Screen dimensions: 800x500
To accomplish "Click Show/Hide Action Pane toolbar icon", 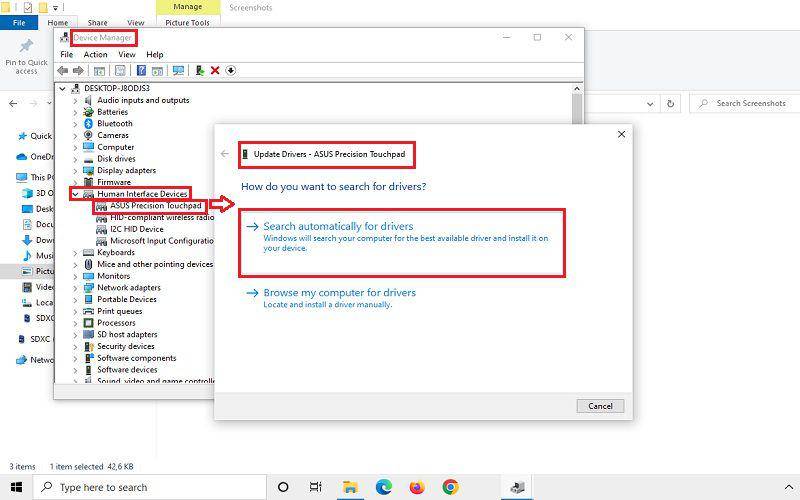I will (157, 70).
